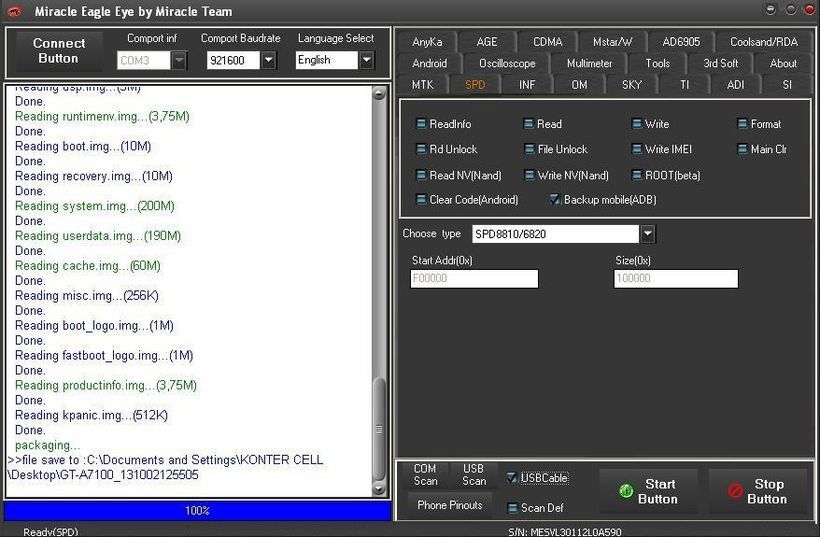This screenshot has height=537, width=820.
Task: Toggle the Backup mobile(ADB) checkbox
Action: click(555, 199)
